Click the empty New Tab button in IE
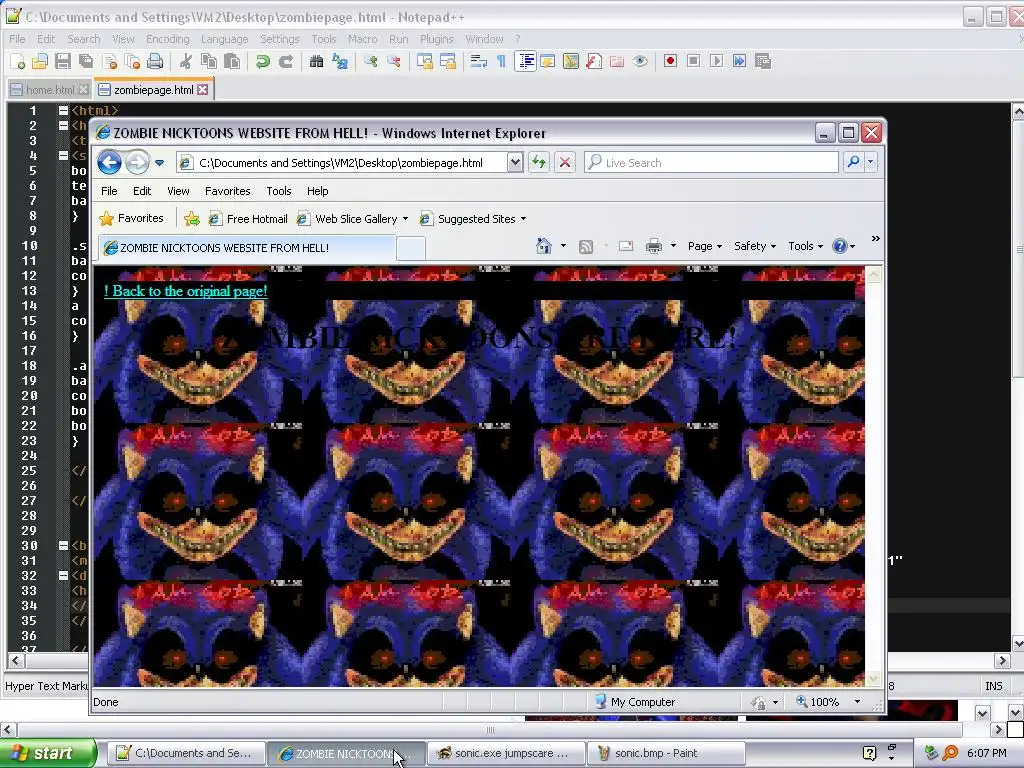The width and height of the screenshot is (1024, 768). (411, 248)
